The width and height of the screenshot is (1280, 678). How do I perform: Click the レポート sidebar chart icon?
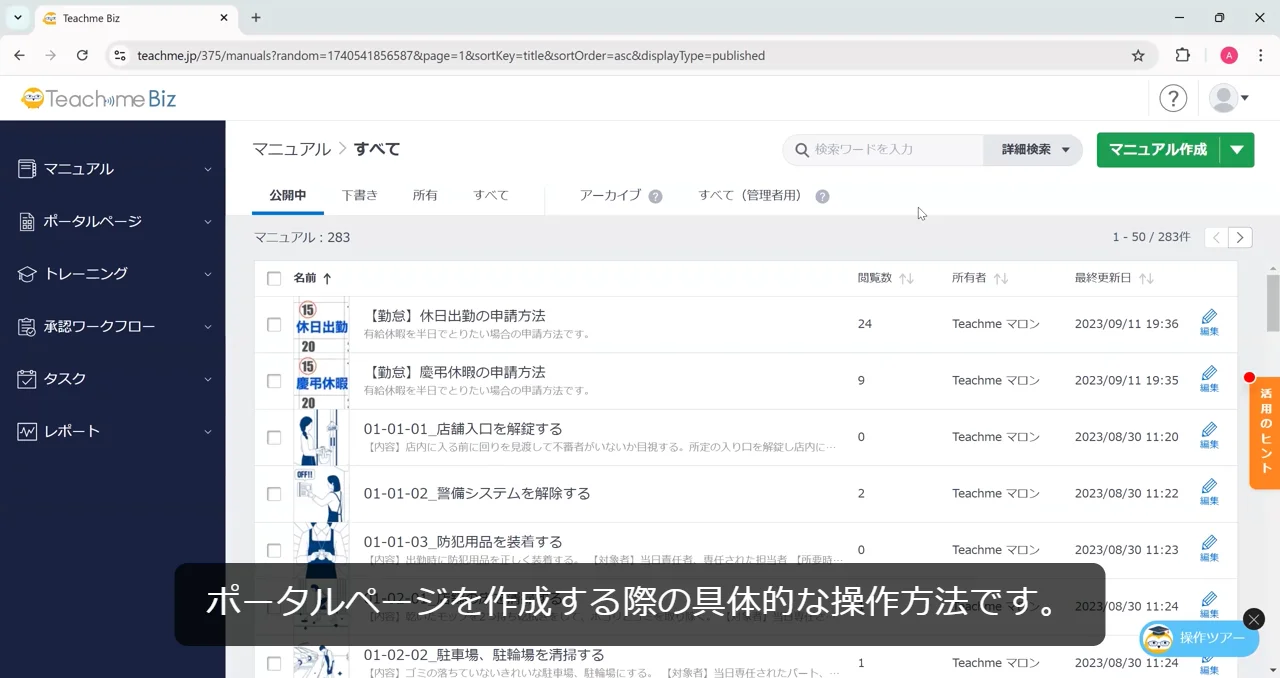pyautogui.click(x=27, y=431)
